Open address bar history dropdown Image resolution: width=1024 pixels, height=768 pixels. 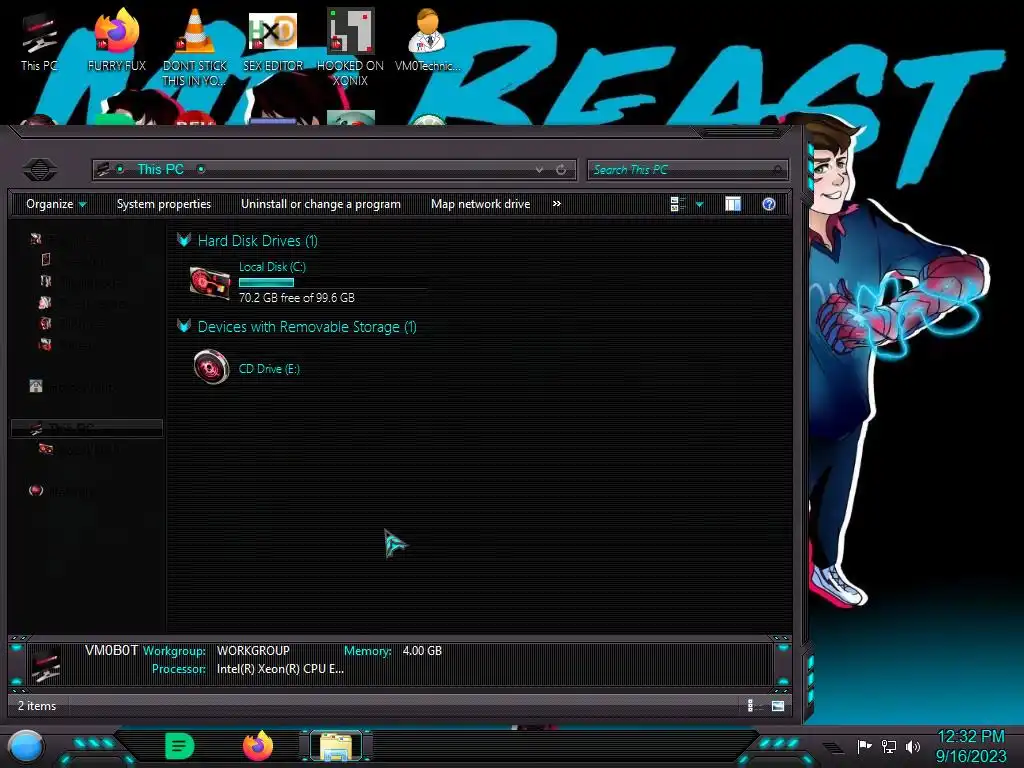pos(539,170)
